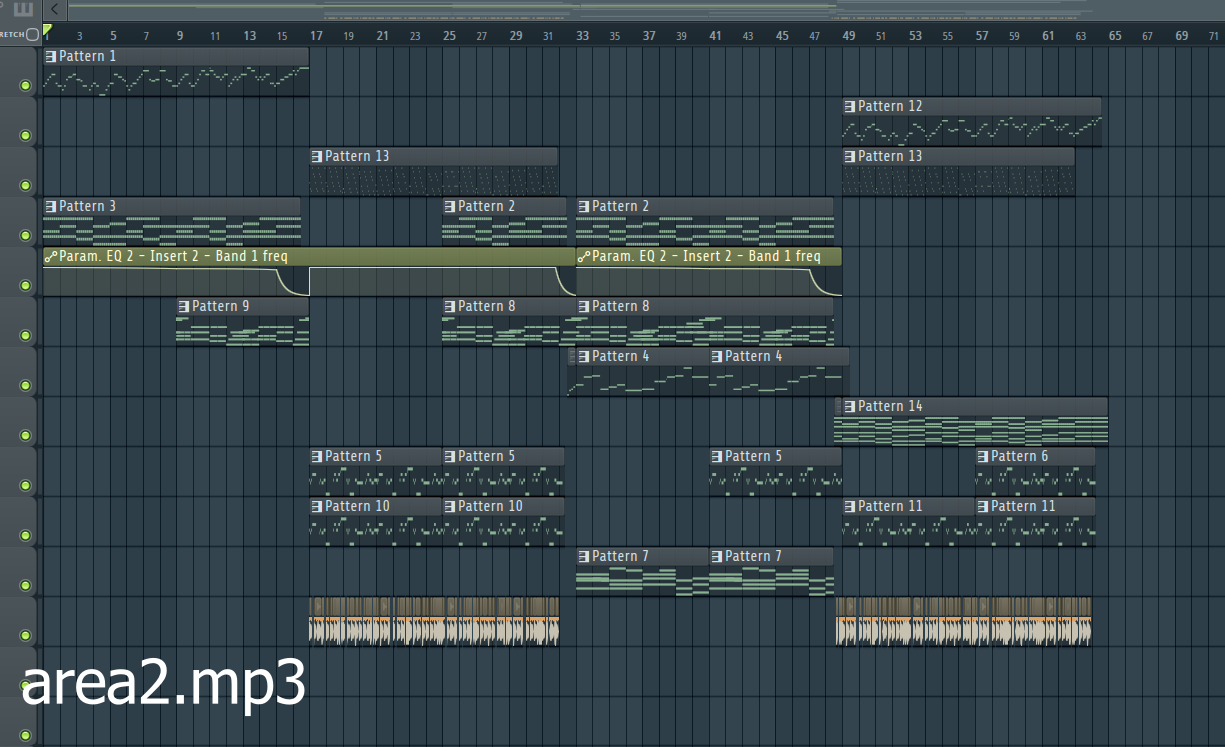
Task: Select the Pattern 12 clip title
Action: (x=890, y=106)
